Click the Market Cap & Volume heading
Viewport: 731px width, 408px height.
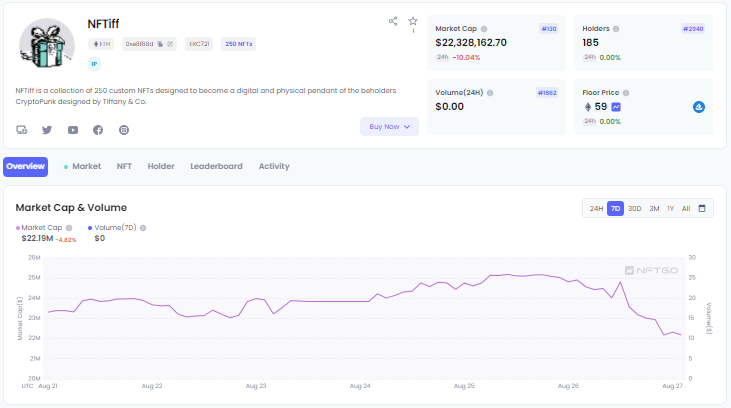[71, 207]
